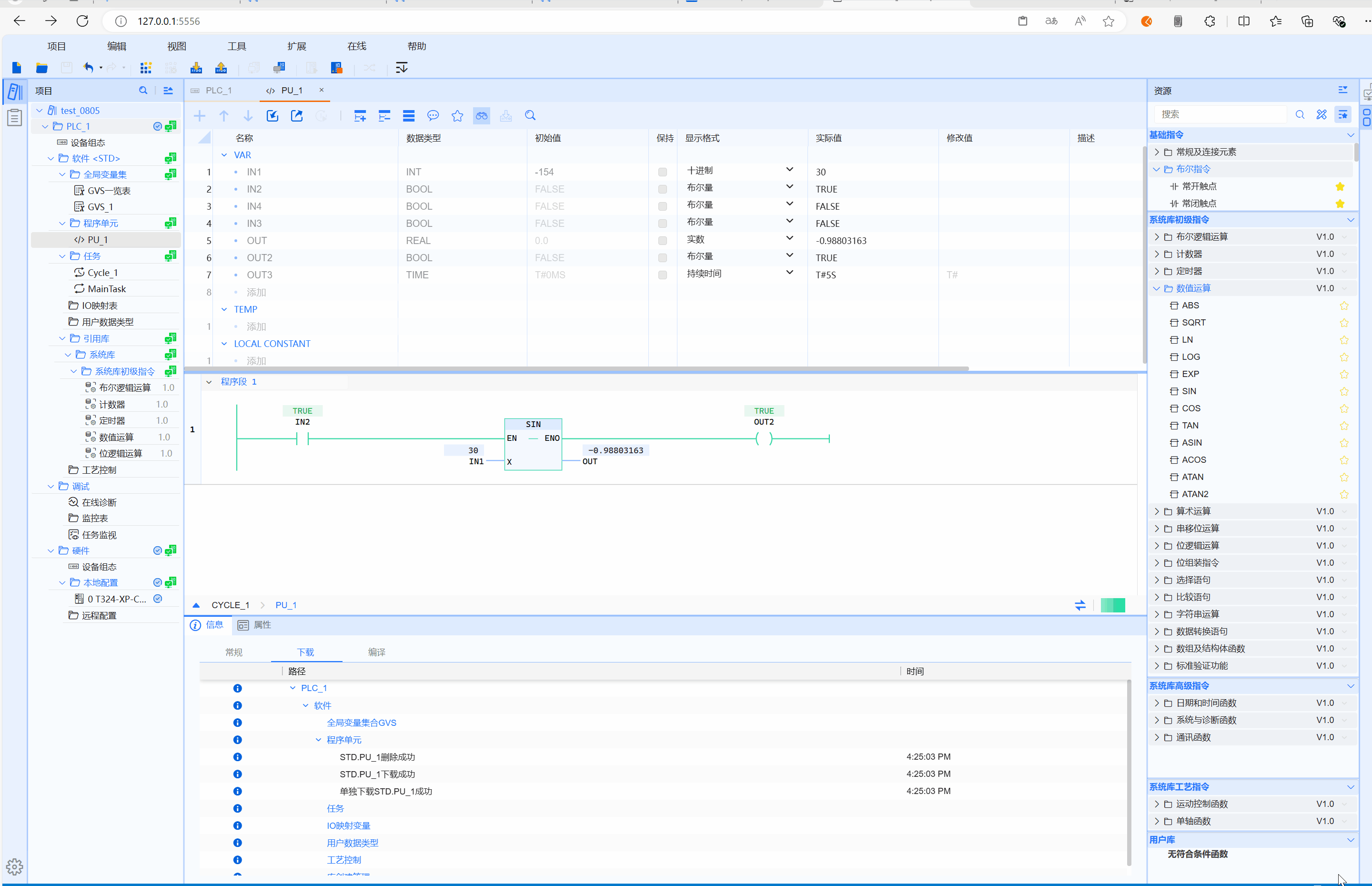Screen dimensions: 1372x886
Task: Click the compile grid icon in main toolbar
Action: [145, 68]
